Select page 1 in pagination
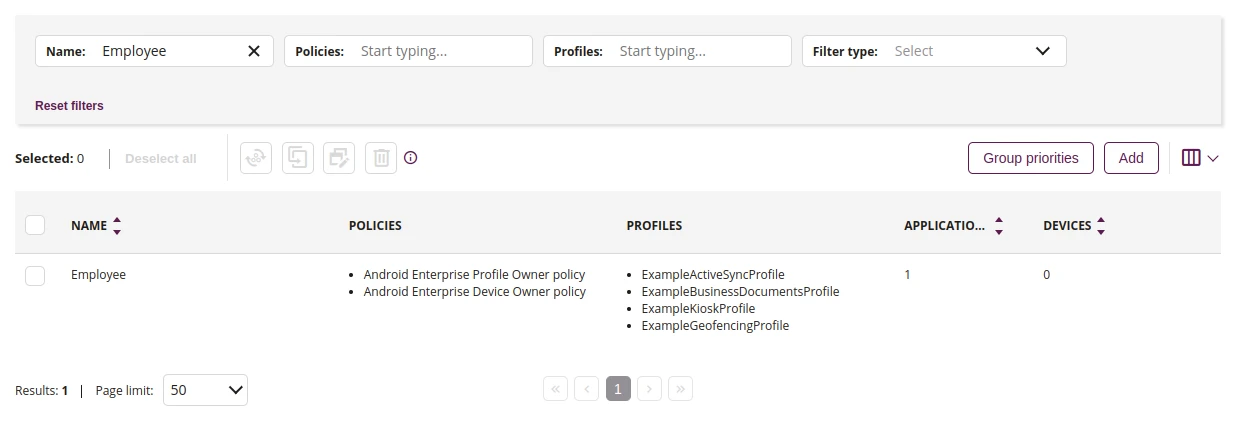Image resolution: width=1236 pixels, height=430 pixels. click(618, 389)
